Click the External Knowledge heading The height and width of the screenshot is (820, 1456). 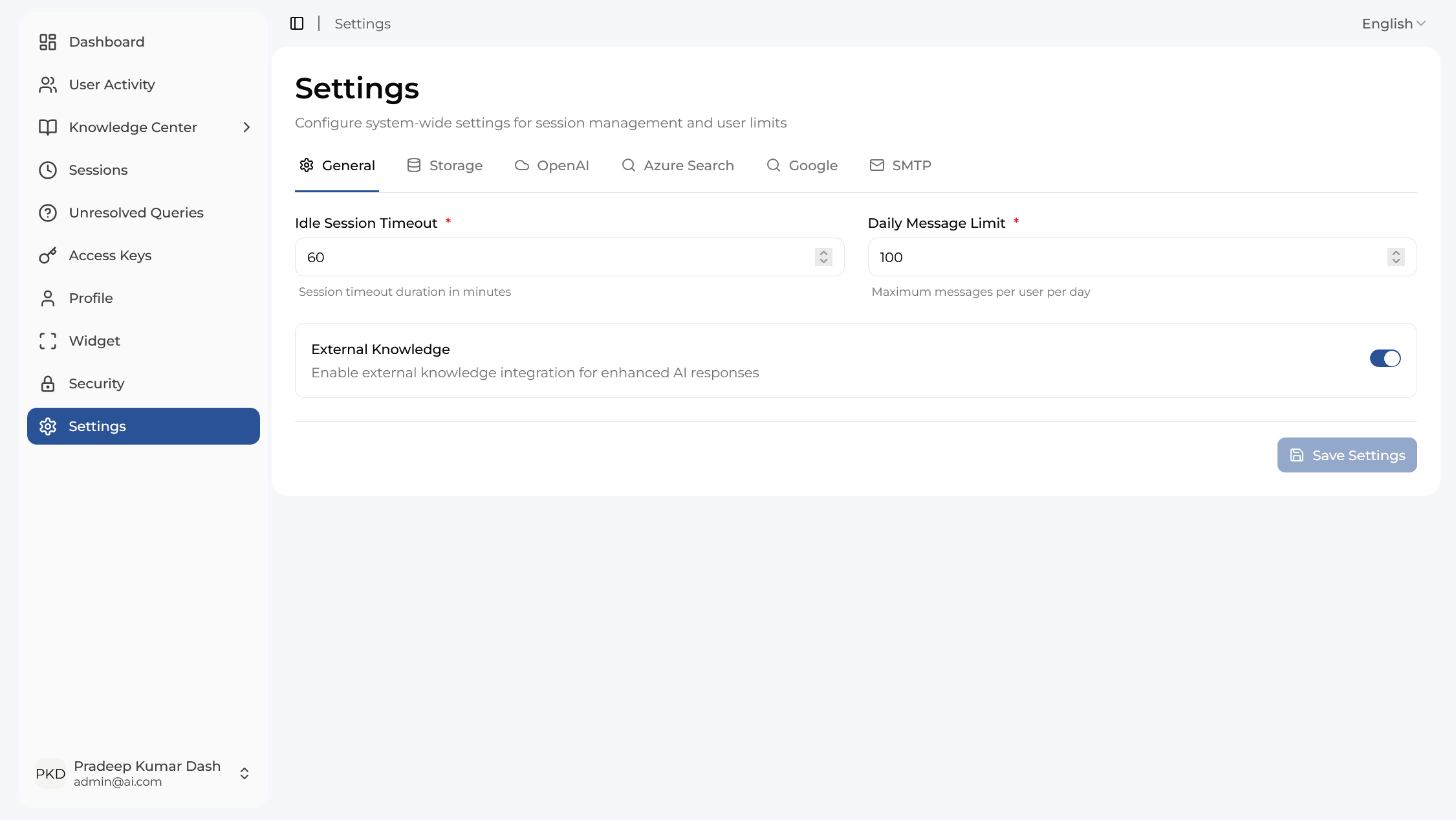pos(380,349)
